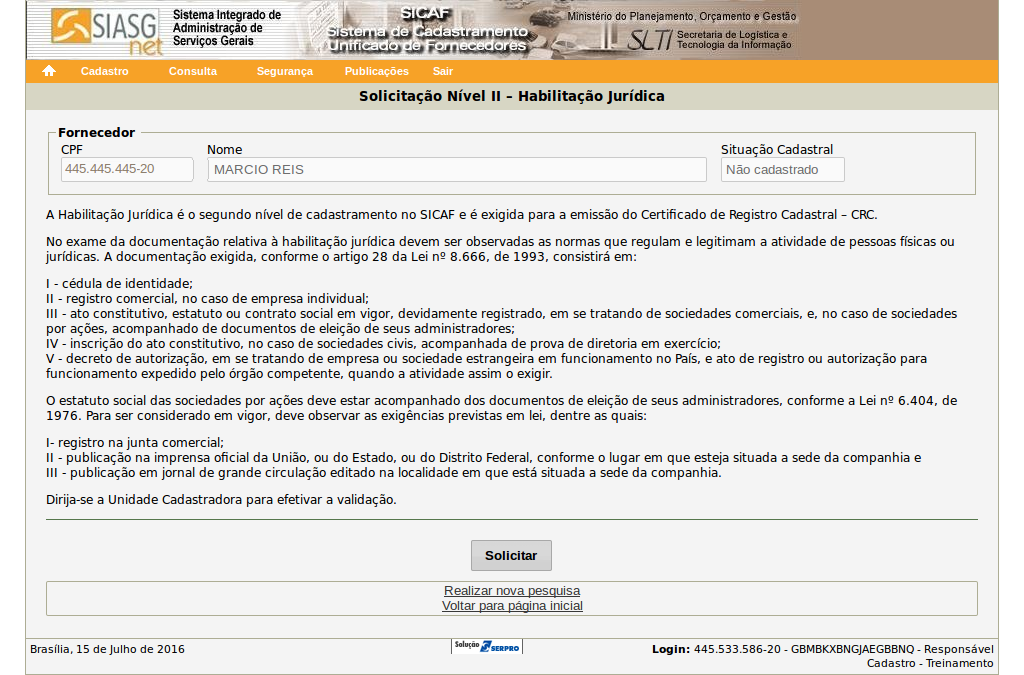
Task: Open the Cadastro menu
Action: (104, 71)
